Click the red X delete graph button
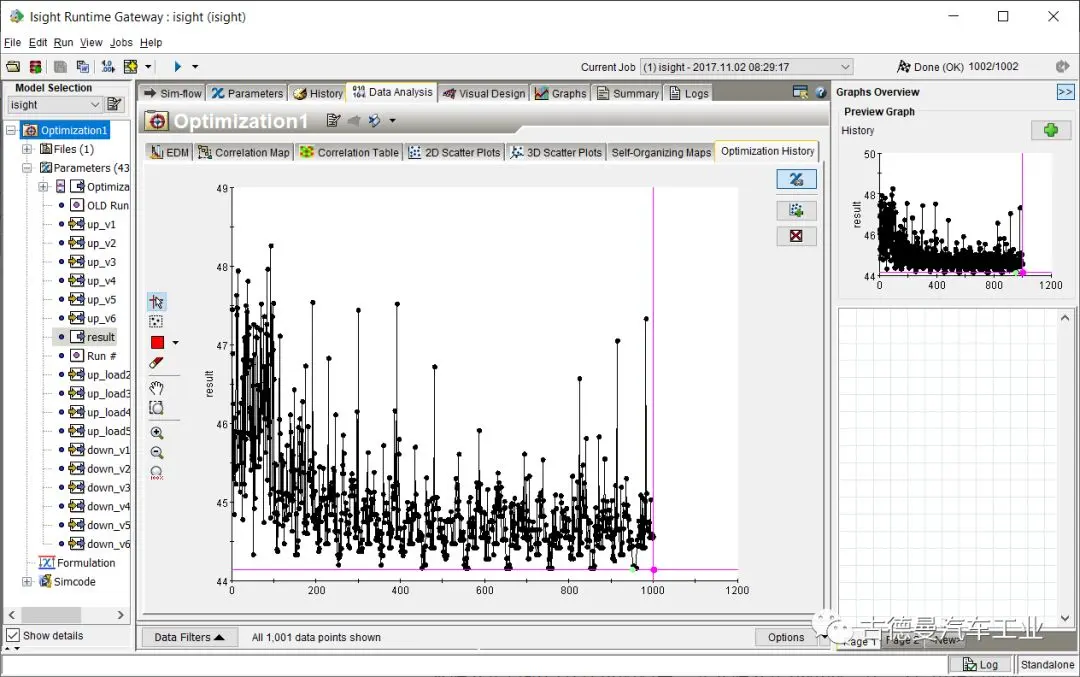The height and width of the screenshot is (677, 1080). tap(796, 236)
